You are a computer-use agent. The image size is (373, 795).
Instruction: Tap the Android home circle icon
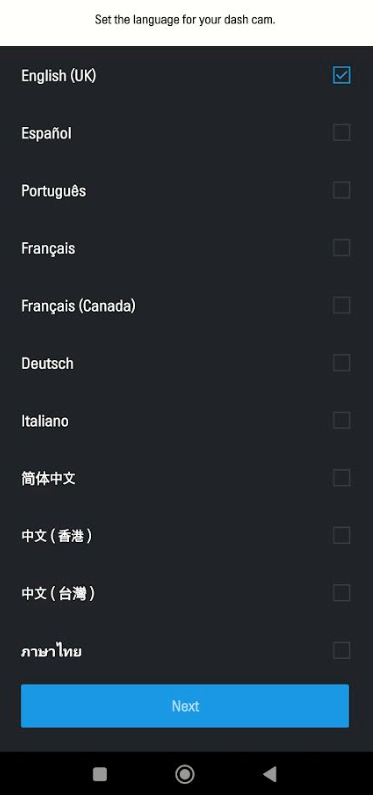(185, 774)
